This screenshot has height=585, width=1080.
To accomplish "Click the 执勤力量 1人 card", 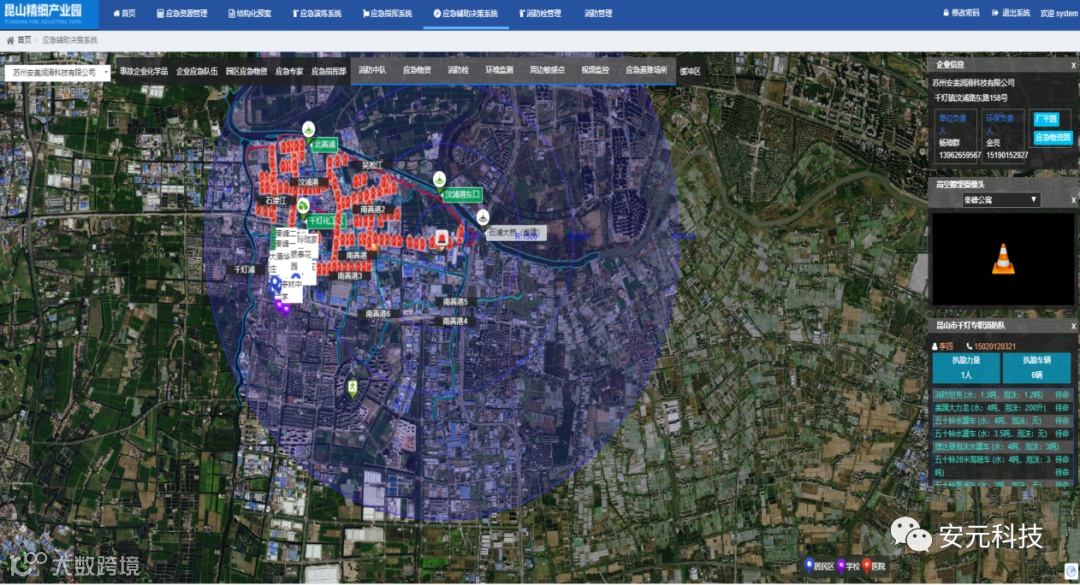I will (966, 368).
